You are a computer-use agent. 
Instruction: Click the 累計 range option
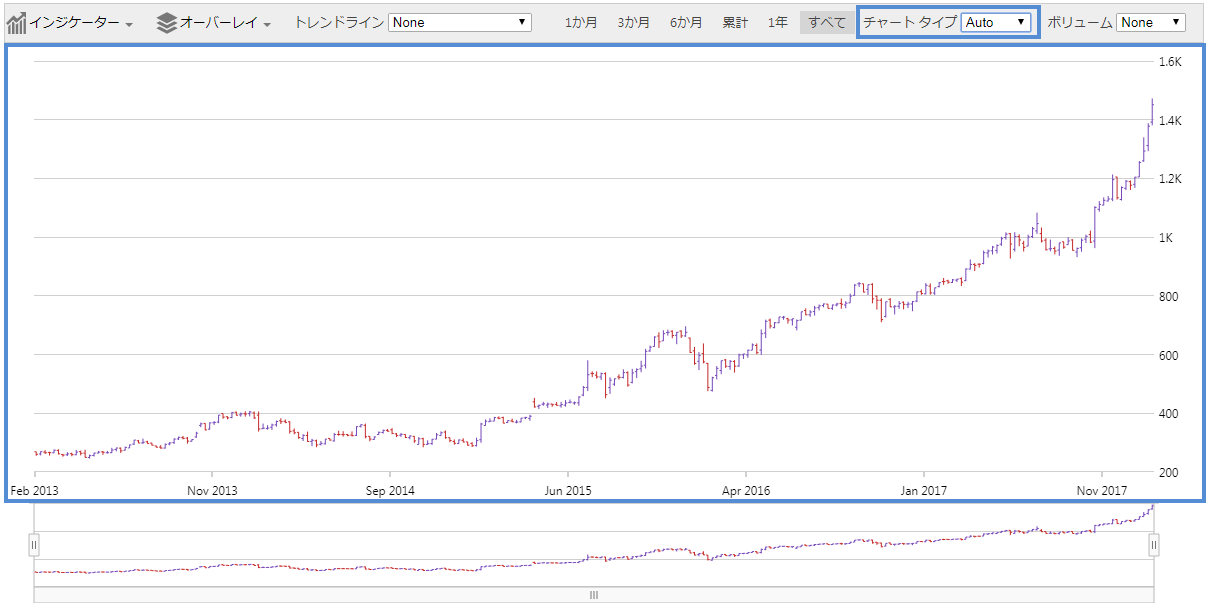(x=736, y=20)
